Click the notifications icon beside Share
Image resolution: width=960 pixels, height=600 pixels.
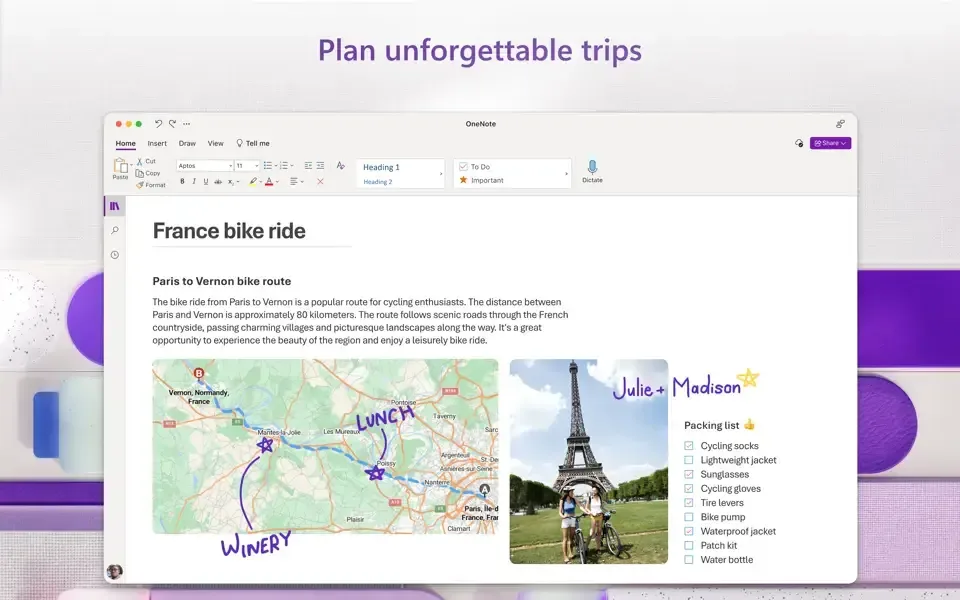(799, 143)
